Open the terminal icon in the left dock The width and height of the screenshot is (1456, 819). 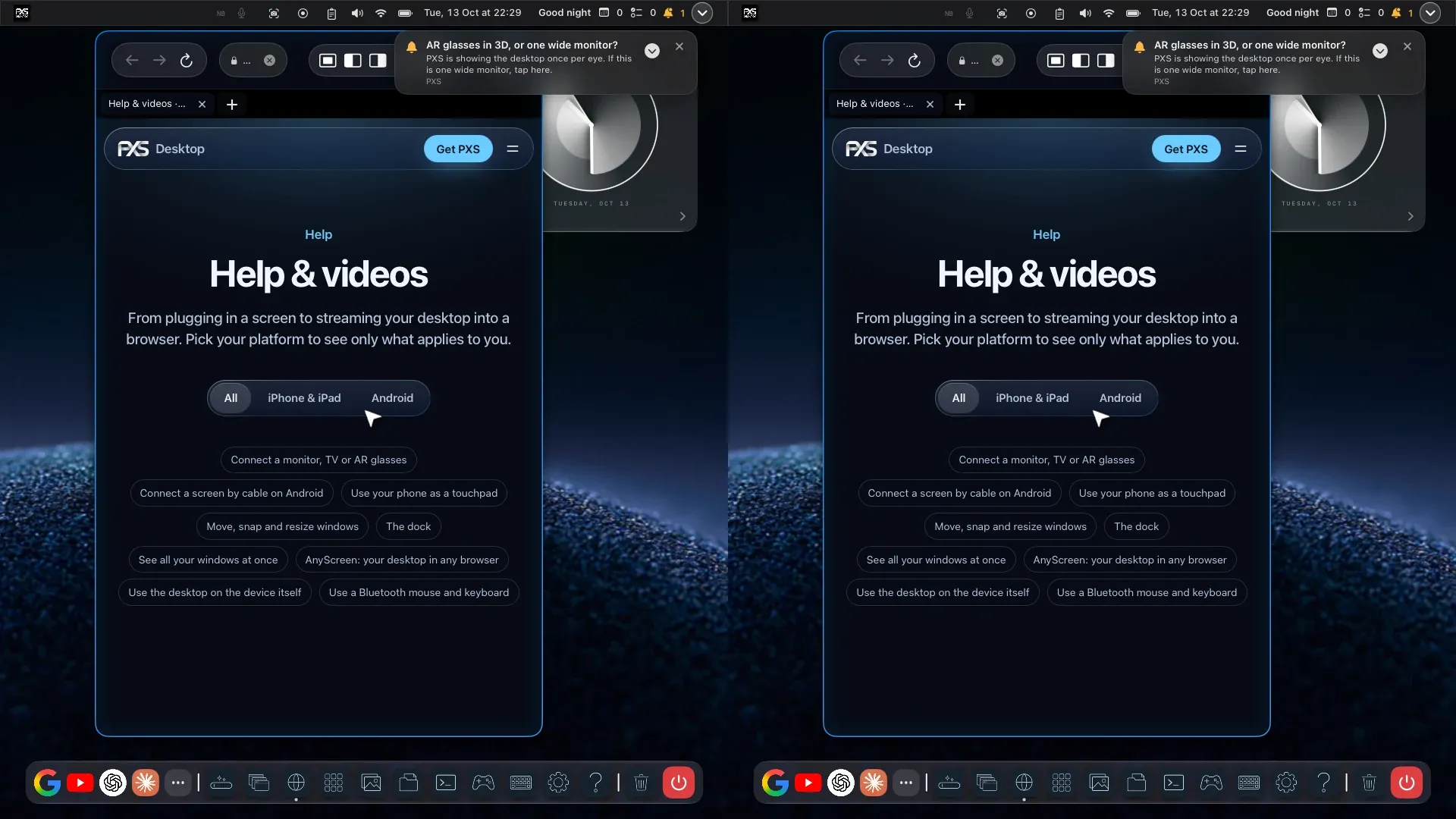point(446,783)
